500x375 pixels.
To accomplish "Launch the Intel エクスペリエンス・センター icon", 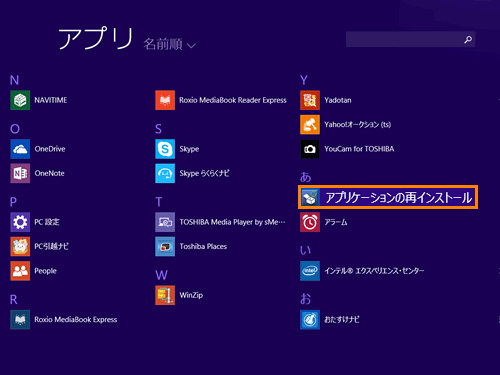I will [310, 271].
